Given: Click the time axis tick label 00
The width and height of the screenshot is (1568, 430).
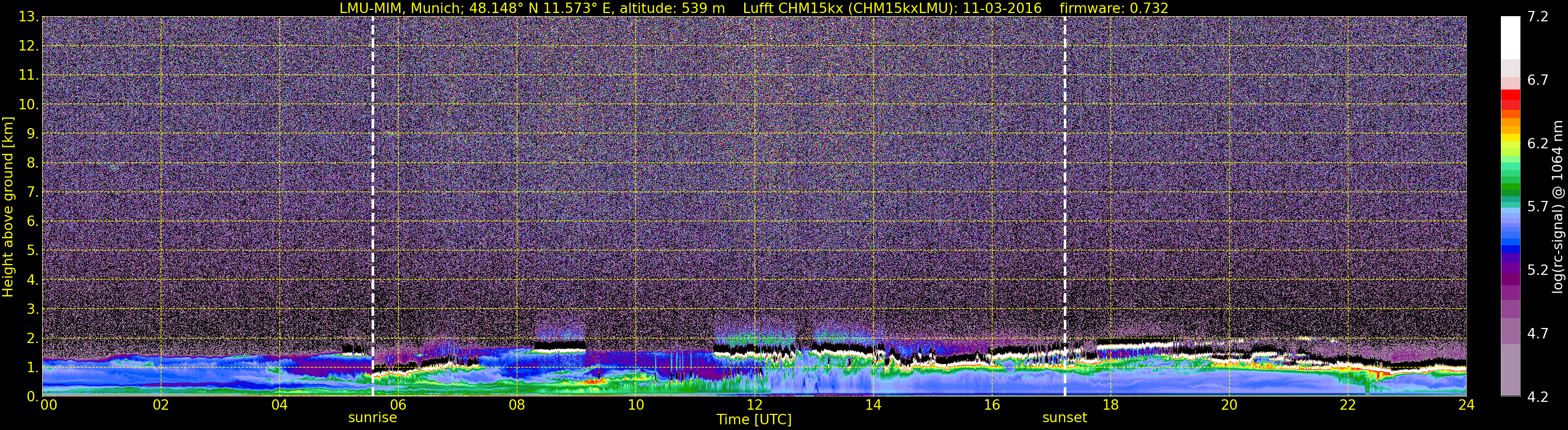Looking at the screenshot, I should [49, 406].
